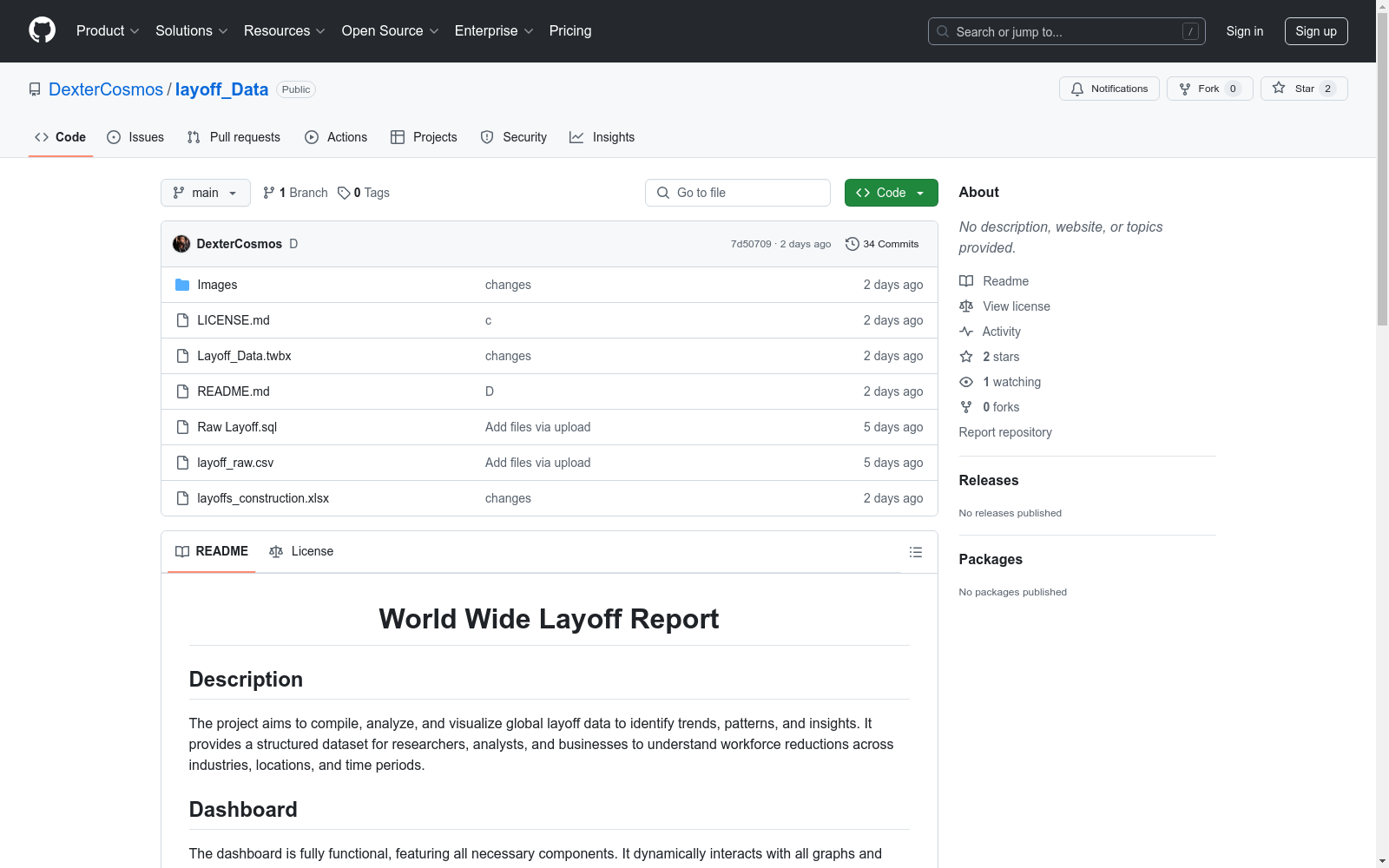Click the file icon for Raw Layoff.sql
Screen dimensions: 1389x868
(x=182, y=427)
